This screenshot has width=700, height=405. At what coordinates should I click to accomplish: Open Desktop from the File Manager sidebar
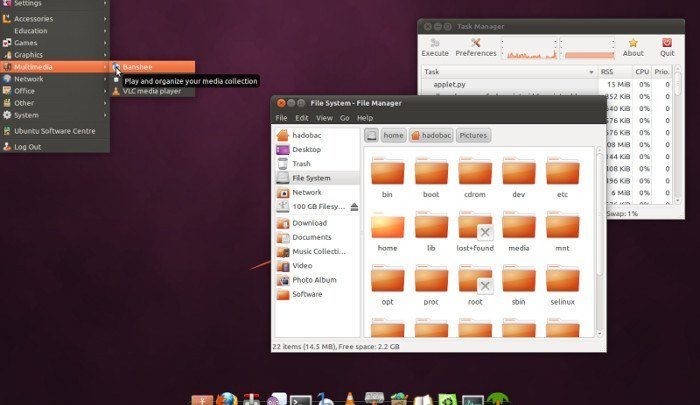click(x=317, y=150)
